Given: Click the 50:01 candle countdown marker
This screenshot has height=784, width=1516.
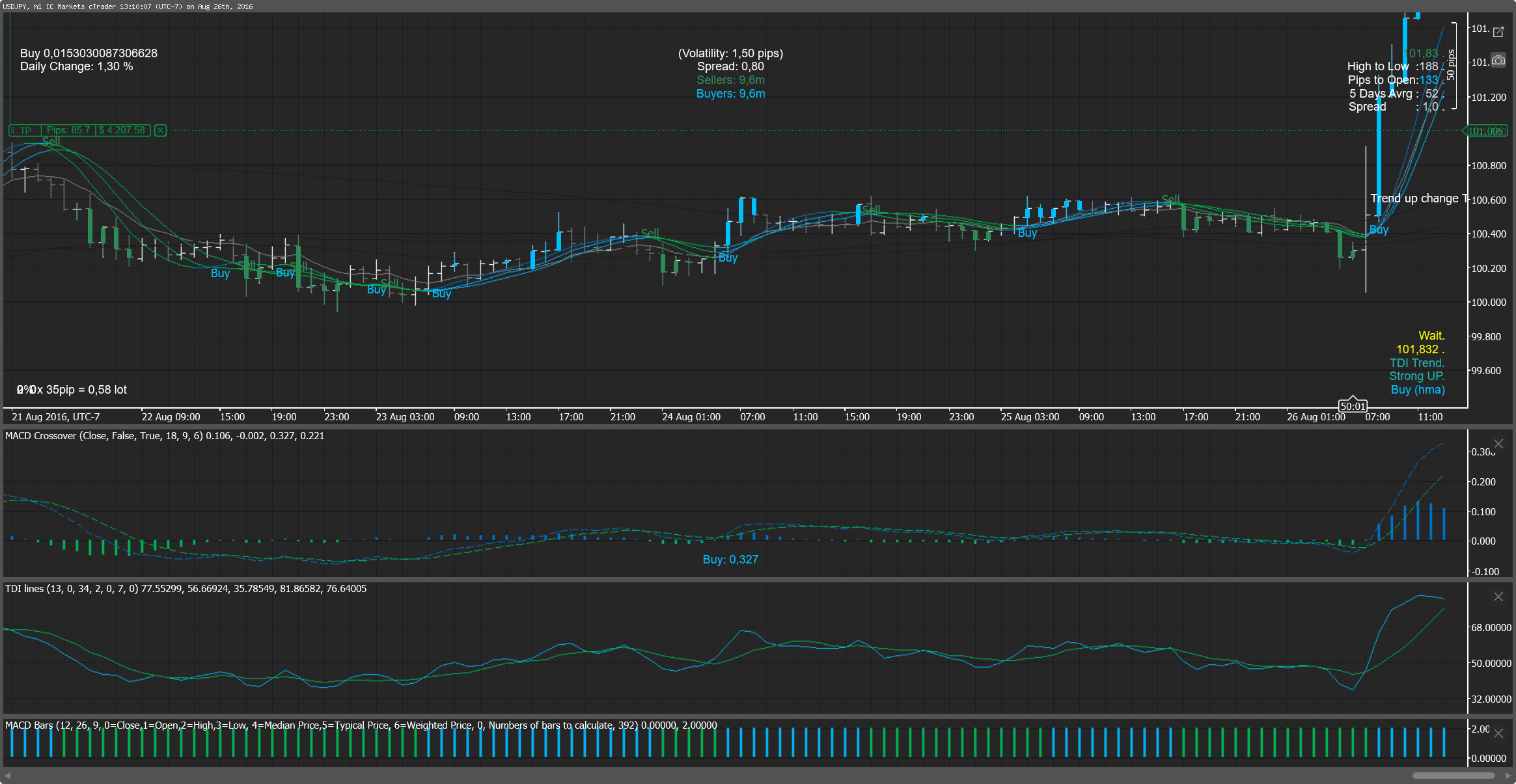Looking at the screenshot, I should point(1353,406).
